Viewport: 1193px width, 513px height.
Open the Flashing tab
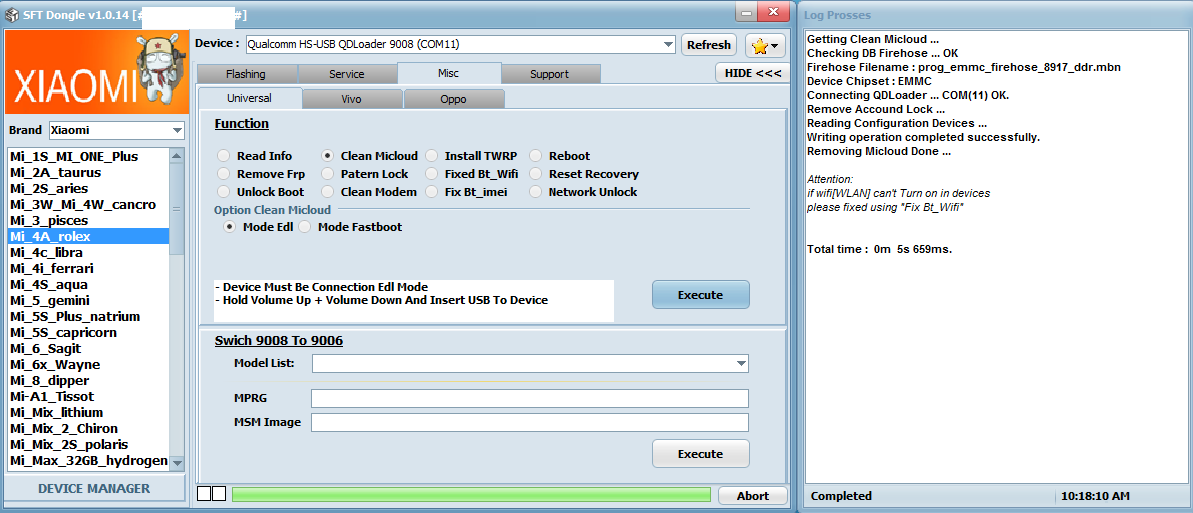[x=247, y=74]
